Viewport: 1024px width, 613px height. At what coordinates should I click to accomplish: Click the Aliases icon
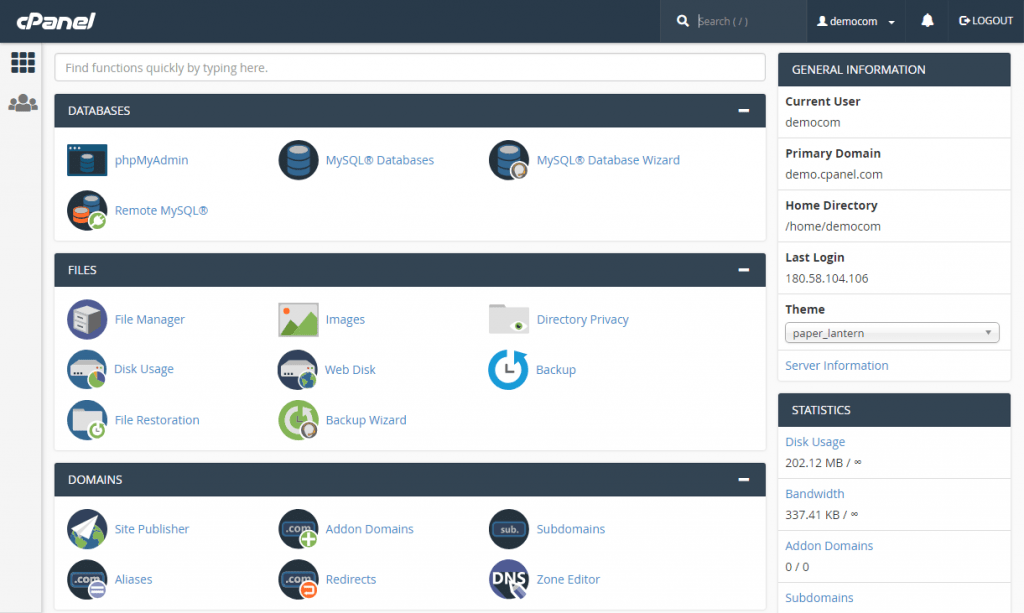click(87, 579)
